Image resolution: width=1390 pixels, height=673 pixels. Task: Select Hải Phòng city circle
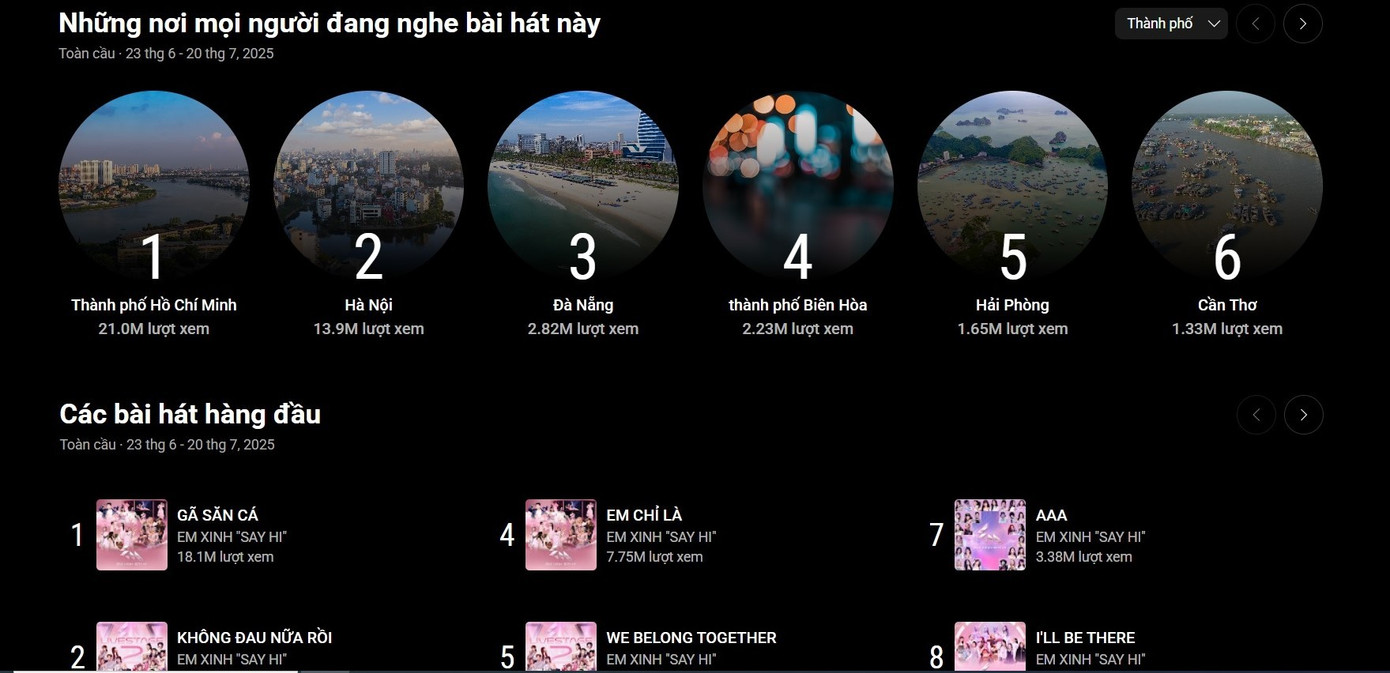pos(1013,186)
